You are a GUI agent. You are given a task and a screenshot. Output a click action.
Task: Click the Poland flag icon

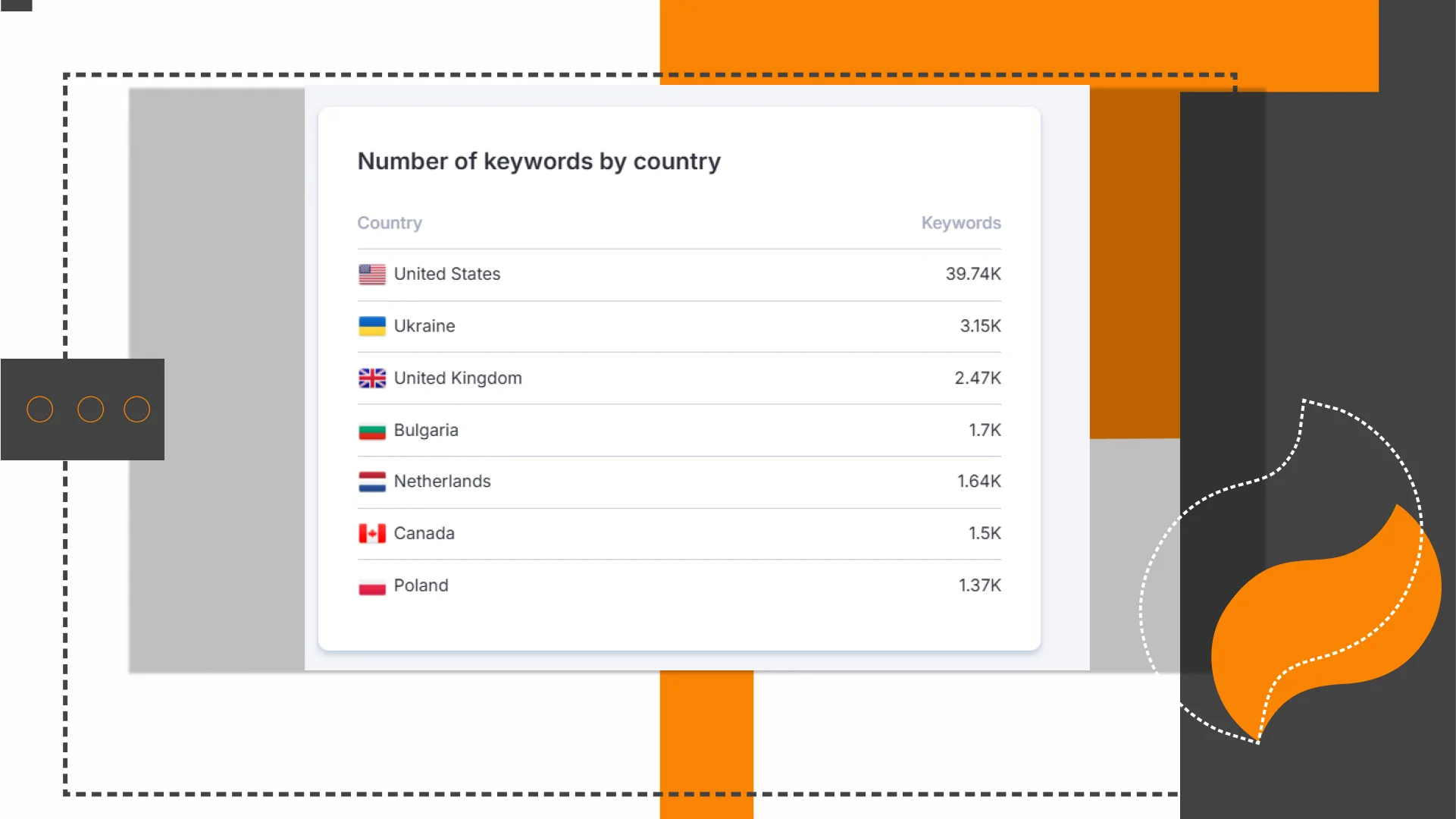pyautogui.click(x=371, y=586)
